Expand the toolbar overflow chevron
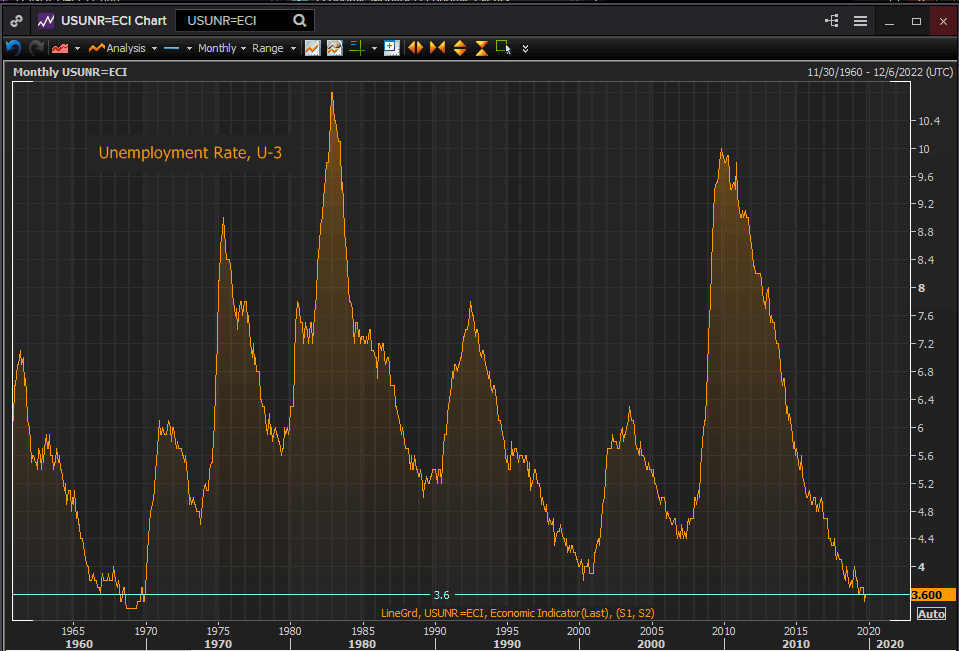Screen dimensions: 959x651 click(525, 48)
